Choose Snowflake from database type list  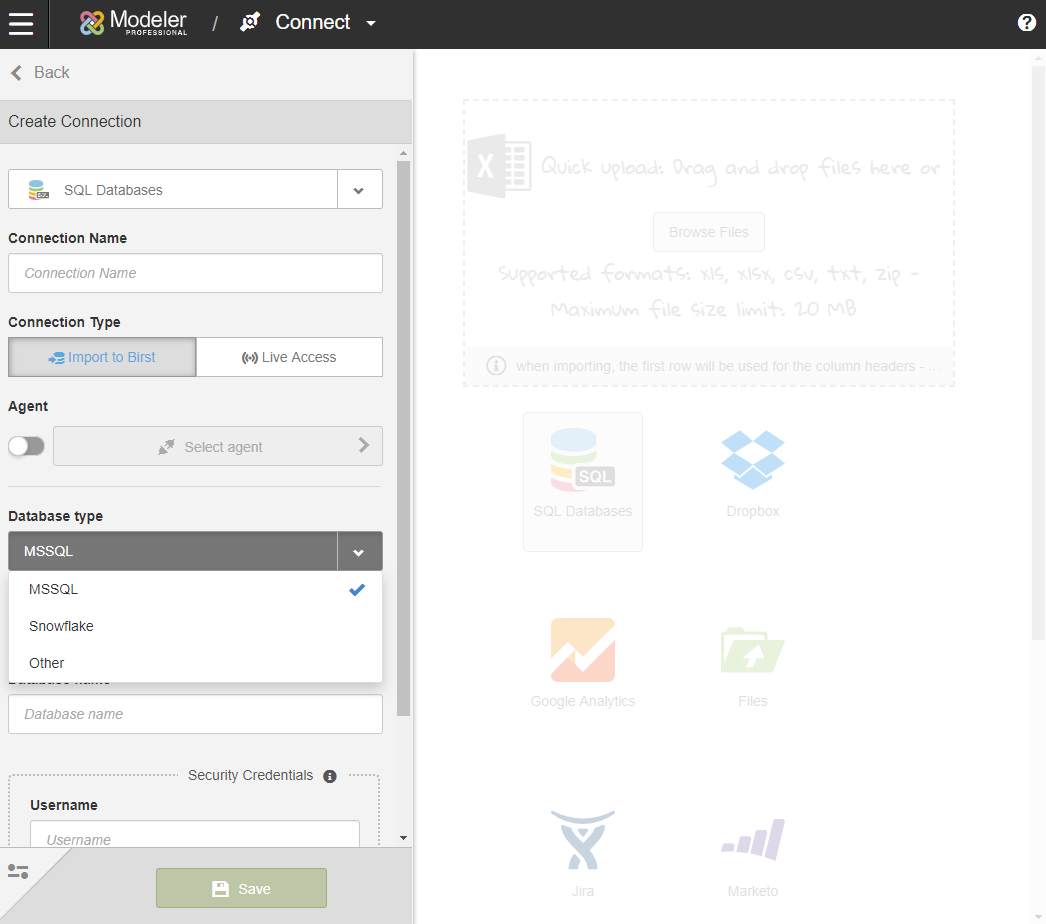(61, 626)
